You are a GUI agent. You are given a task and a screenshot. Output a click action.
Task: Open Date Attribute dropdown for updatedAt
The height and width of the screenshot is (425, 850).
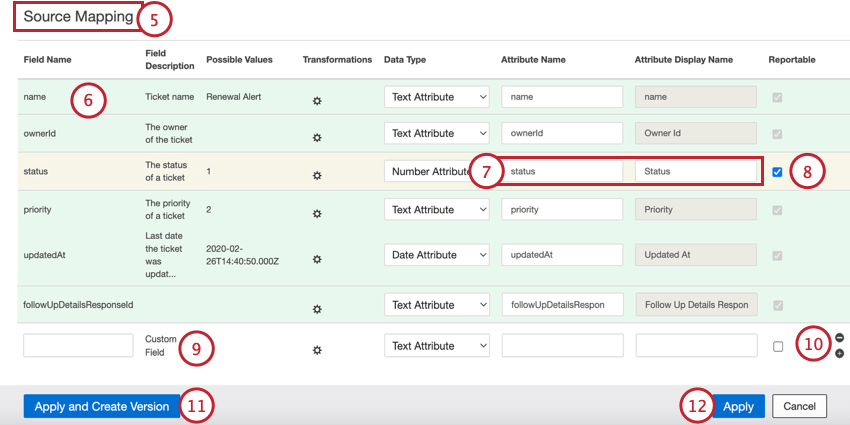436,255
